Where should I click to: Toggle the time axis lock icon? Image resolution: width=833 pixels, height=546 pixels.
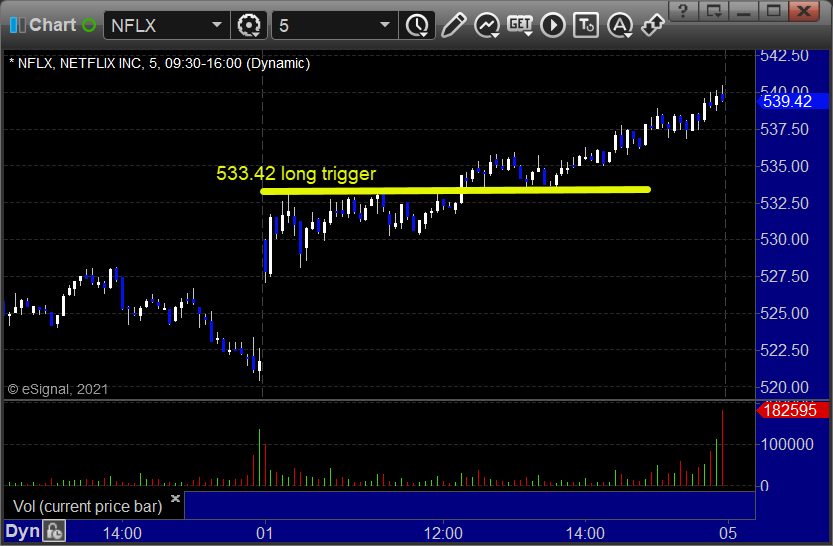click(54, 532)
